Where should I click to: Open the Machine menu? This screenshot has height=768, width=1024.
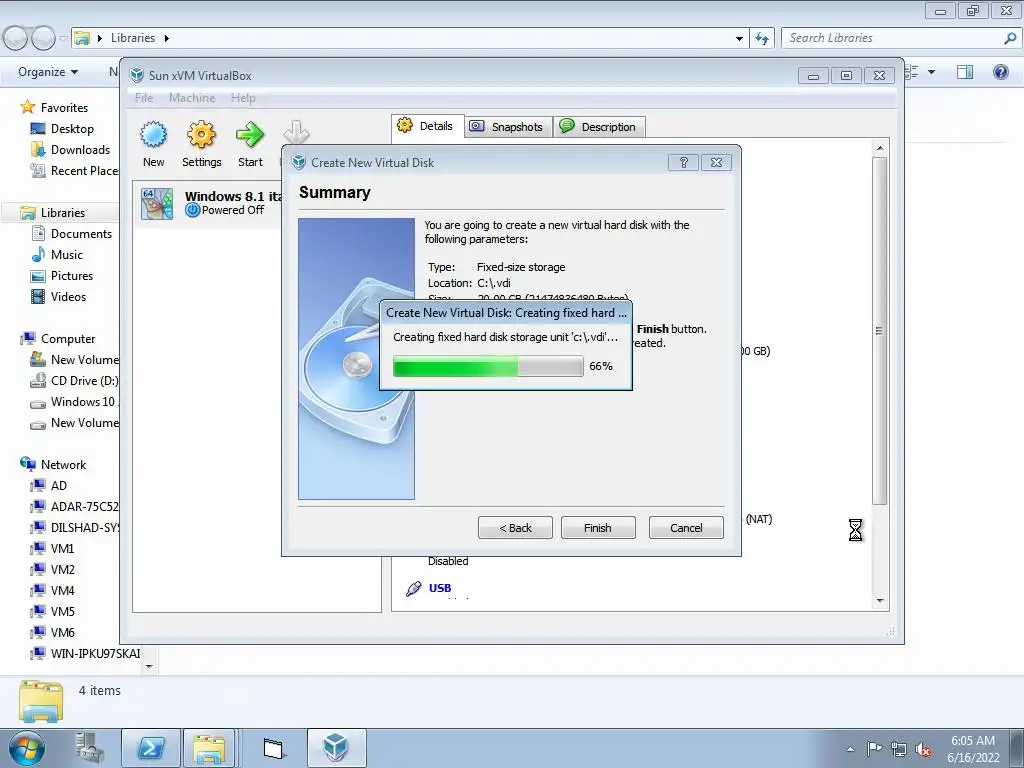pyautogui.click(x=192, y=98)
